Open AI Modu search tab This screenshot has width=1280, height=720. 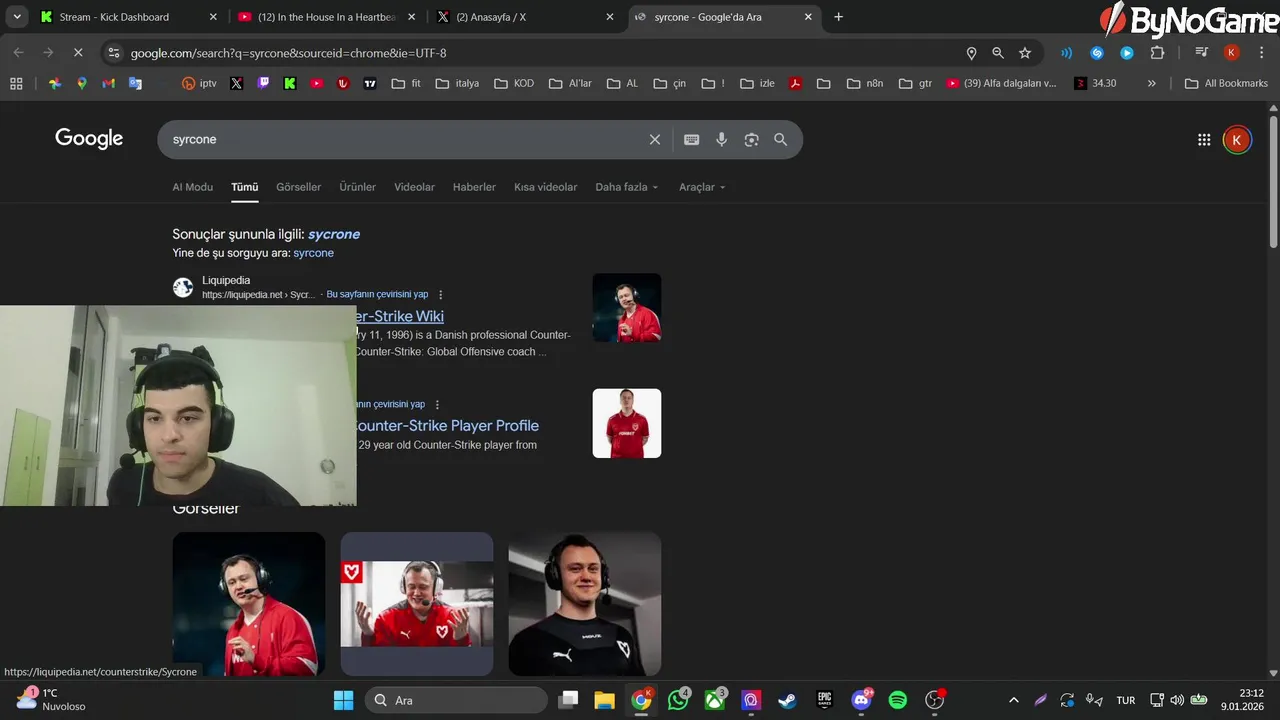coord(192,187)
